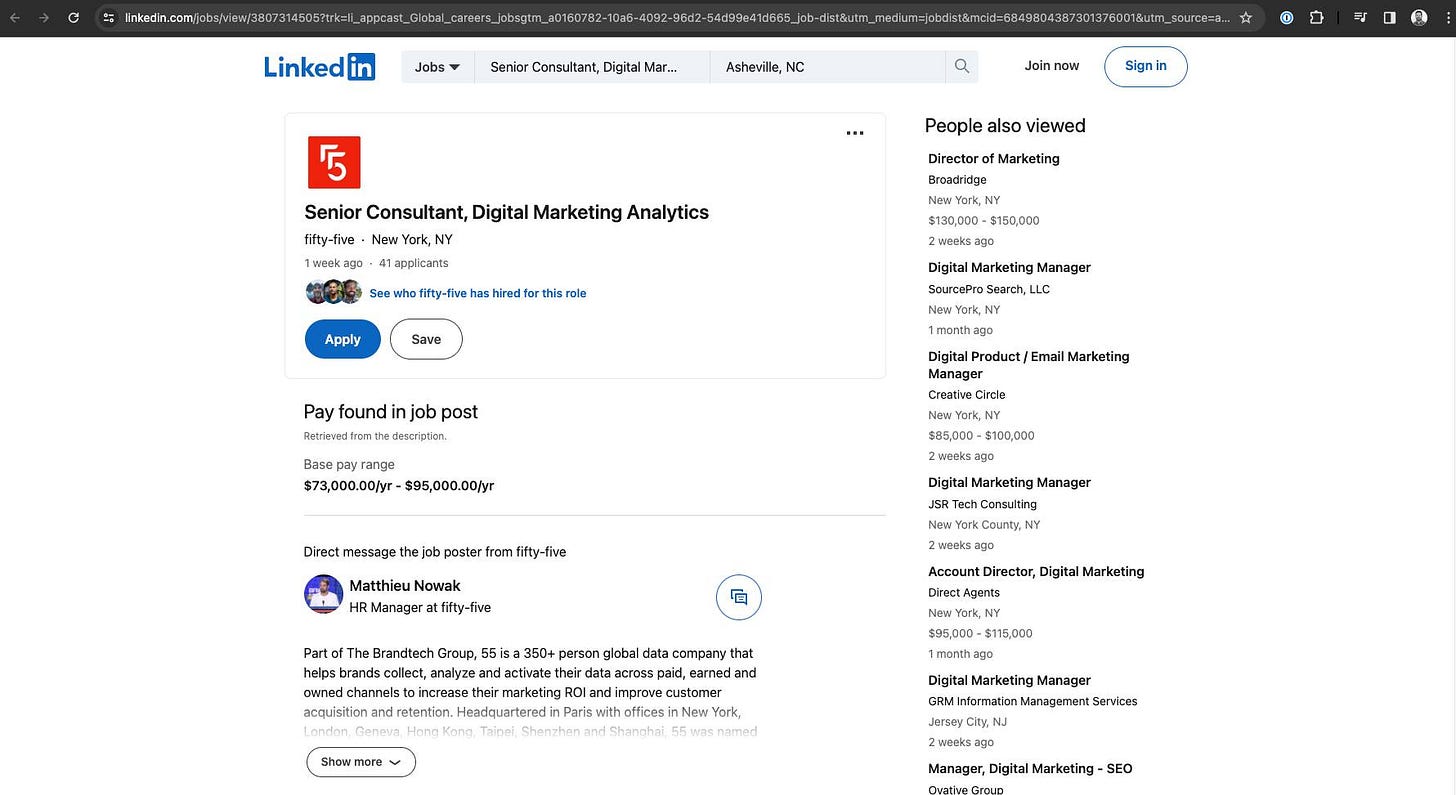The width and height of the screenshot is (1456, 795).
Task: Open Matthieu Nowak's name link
Action: tap(405, 586)
